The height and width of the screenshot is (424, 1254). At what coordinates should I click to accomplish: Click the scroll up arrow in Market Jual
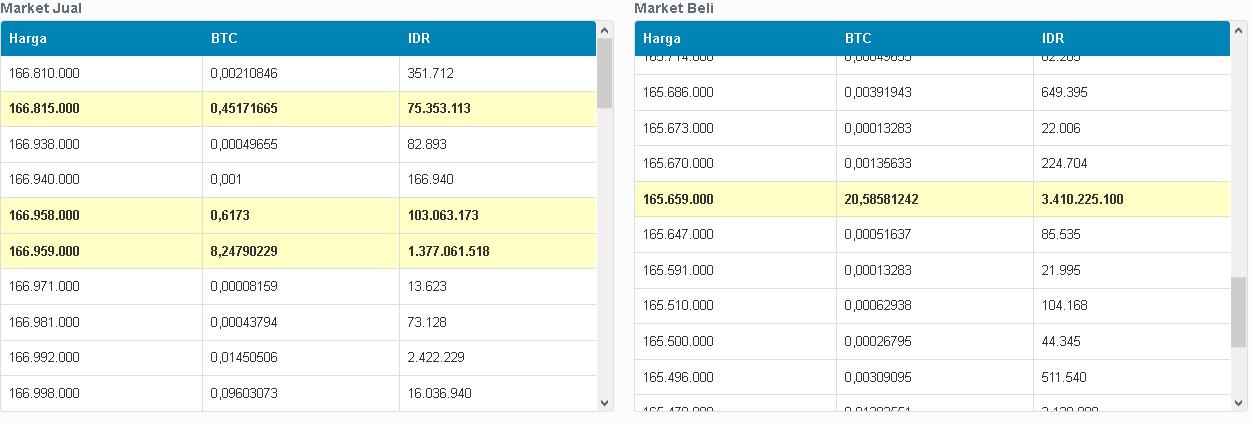pyautogui.click(x=605, y=30)
